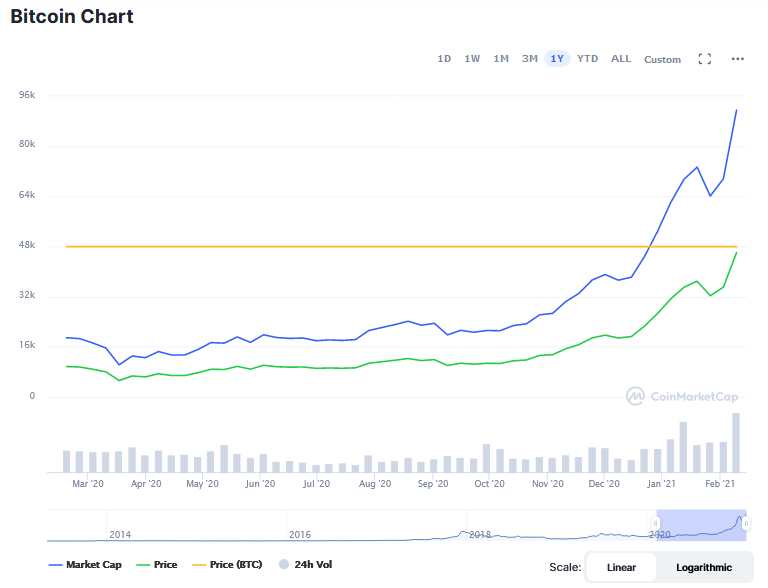
Task: Toggle the green Price series in legend
Action: pos(157,564)
